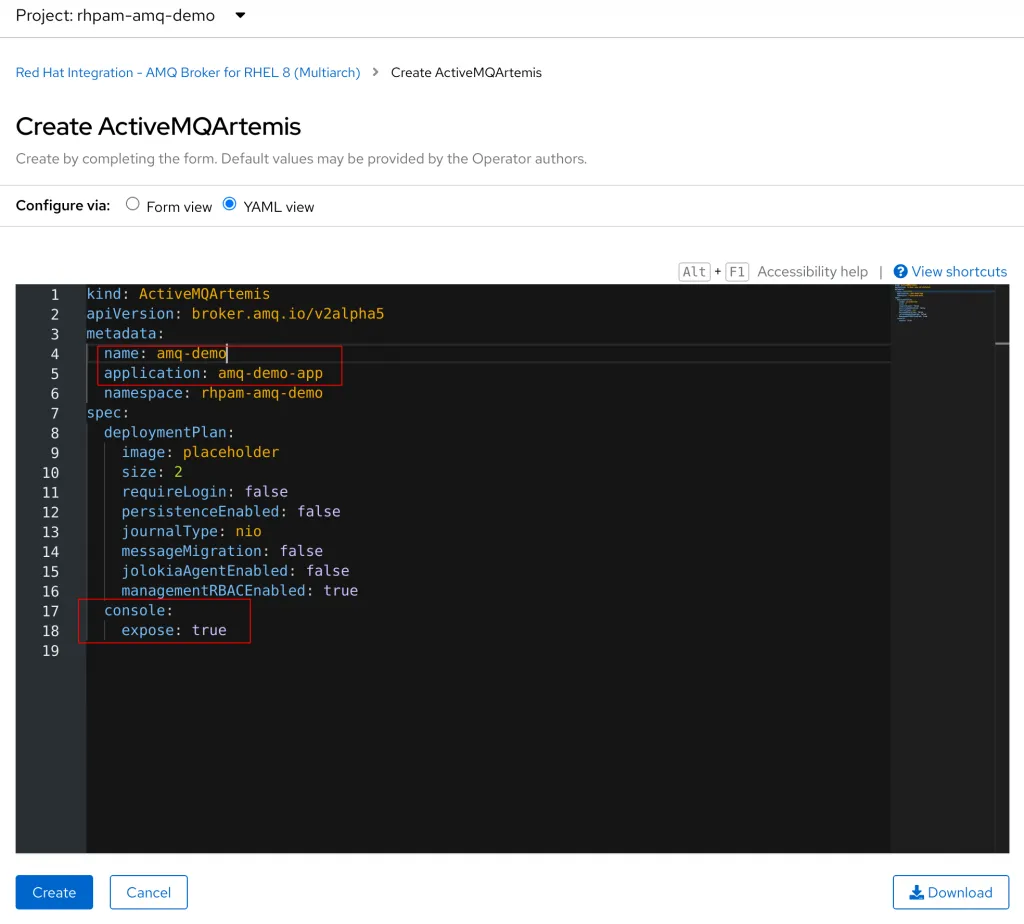1024x924 pixels.
Task: Click the 'size: 2' line
Action: 152,472
